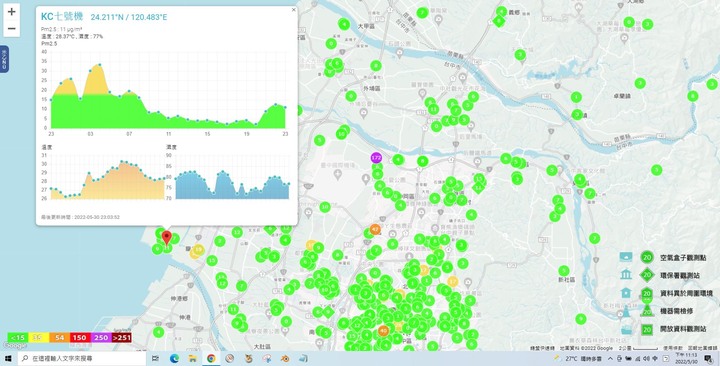This screenshot has width=720, height=366.
Task: Click the 開放資料觀測站 legend label
Action: [x=683, y=330]
